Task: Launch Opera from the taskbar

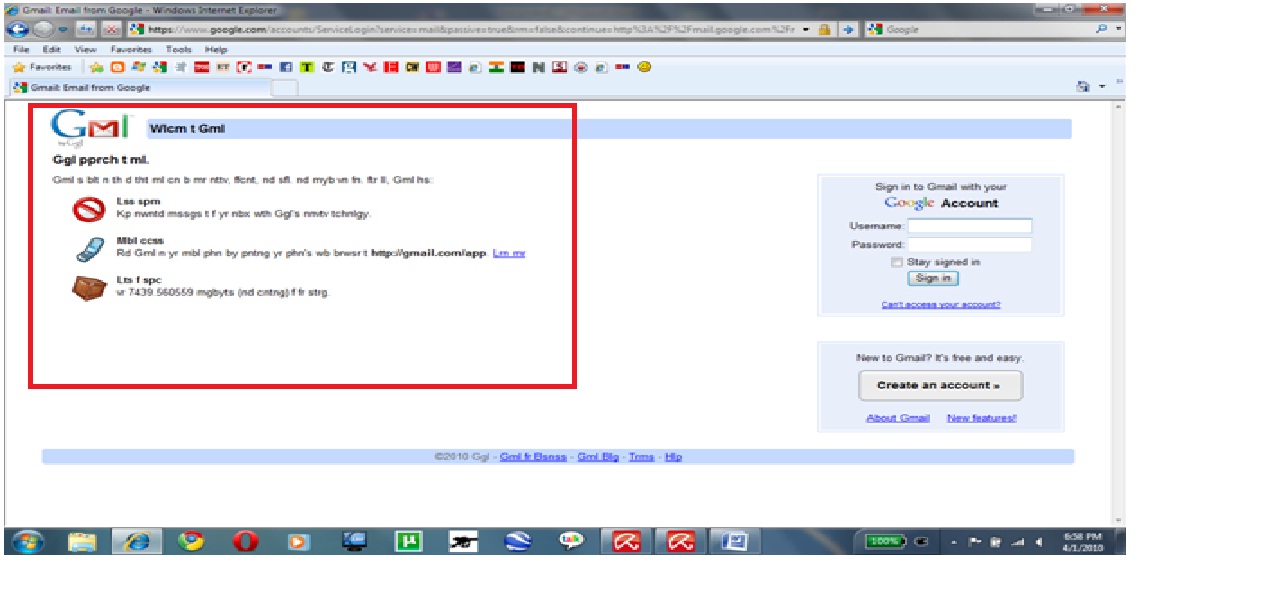Action: (245, 541)
